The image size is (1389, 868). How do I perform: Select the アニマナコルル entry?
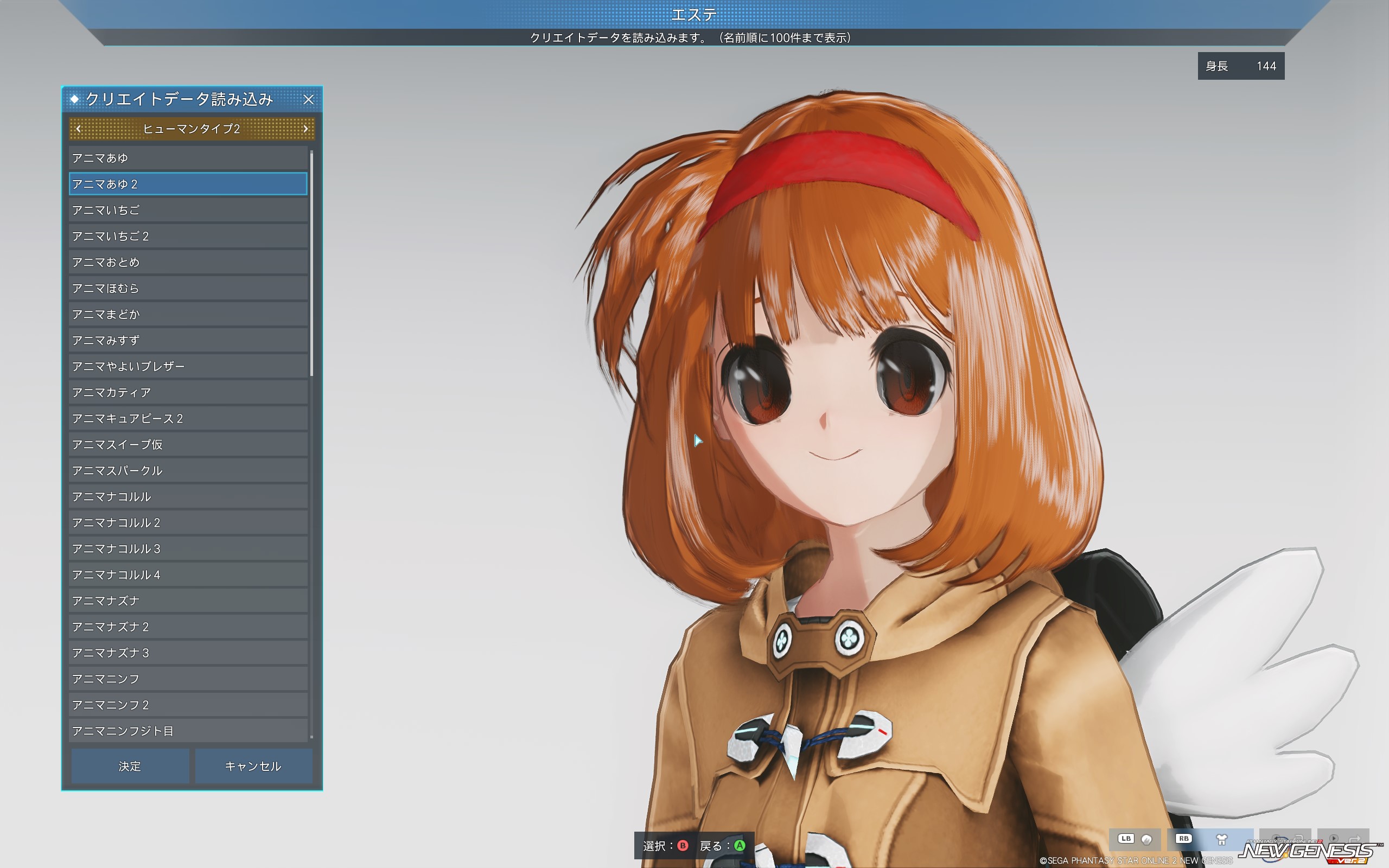coord(188,496)
